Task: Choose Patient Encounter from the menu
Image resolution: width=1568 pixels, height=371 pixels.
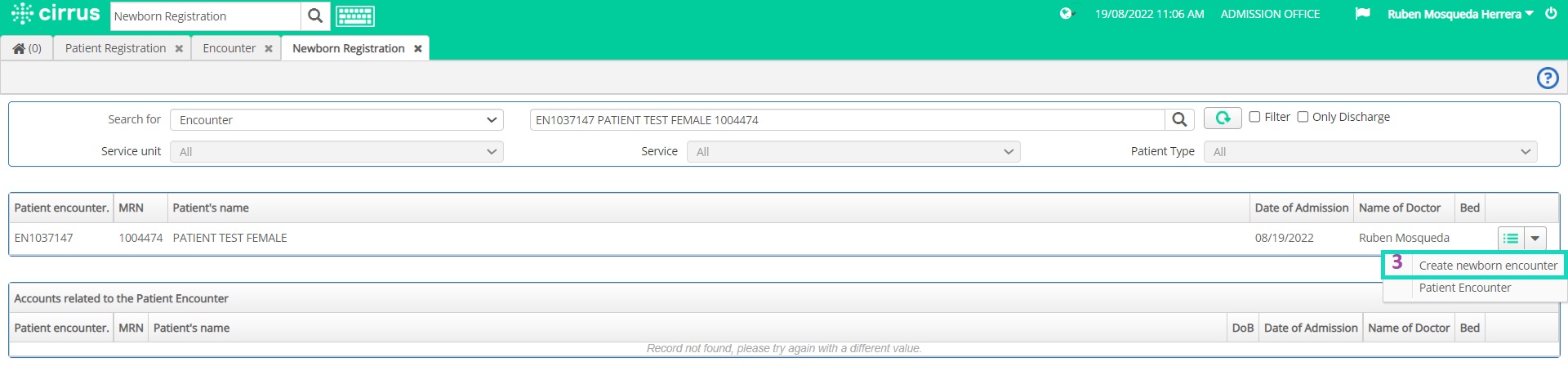Action: [1465, 288]
